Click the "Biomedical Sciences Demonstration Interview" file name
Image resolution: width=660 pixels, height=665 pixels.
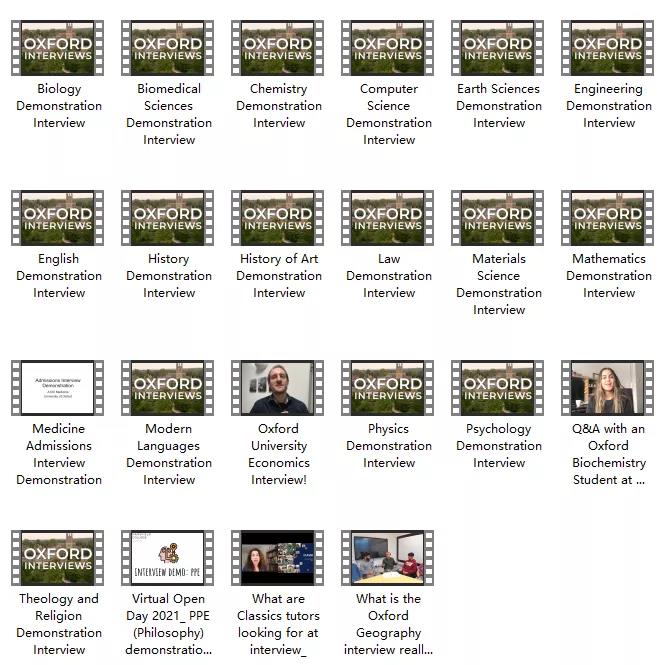[169, 114]
